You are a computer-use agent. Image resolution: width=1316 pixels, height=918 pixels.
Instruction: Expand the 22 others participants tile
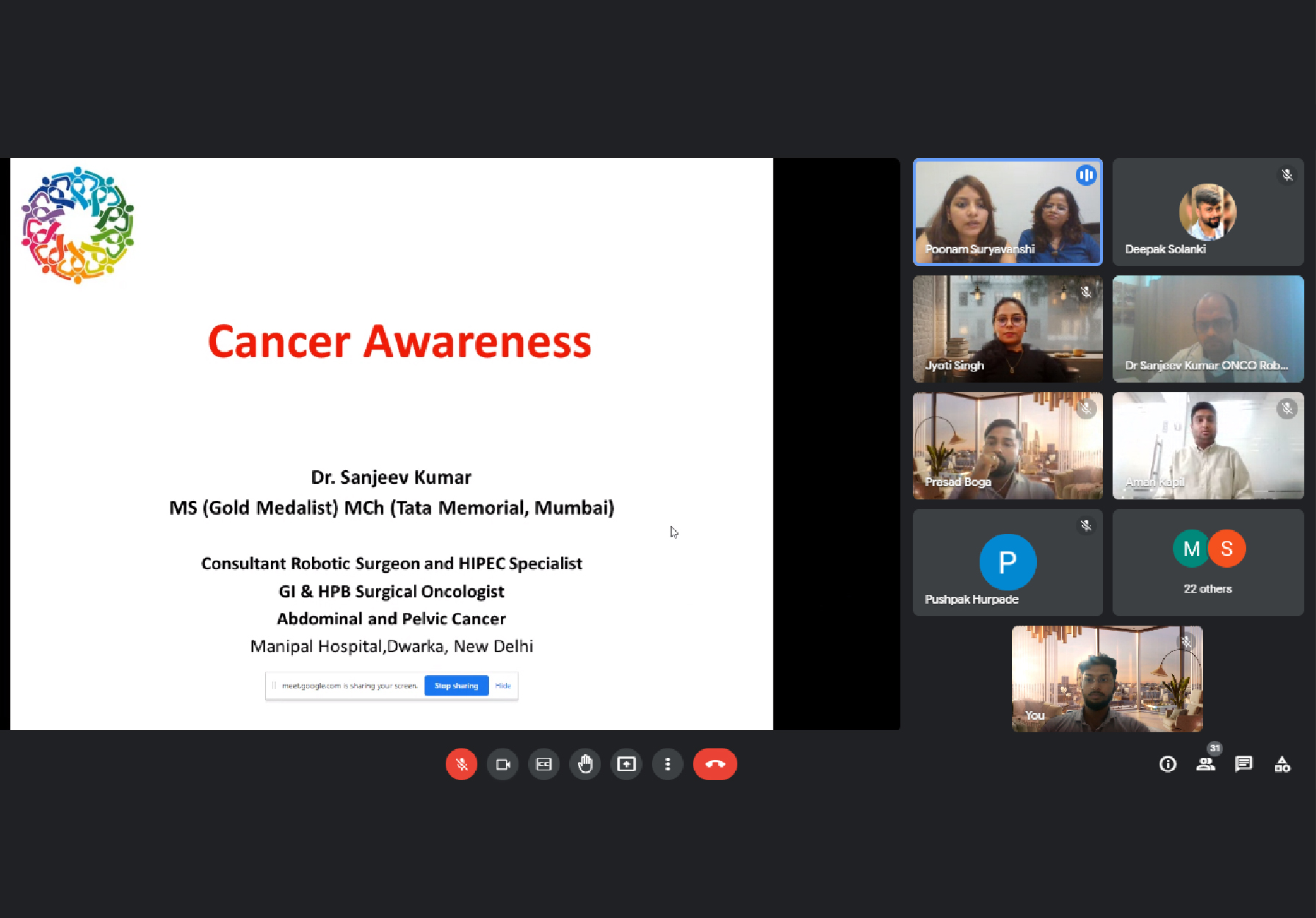pyautogui.click(x=1207, y=563)
